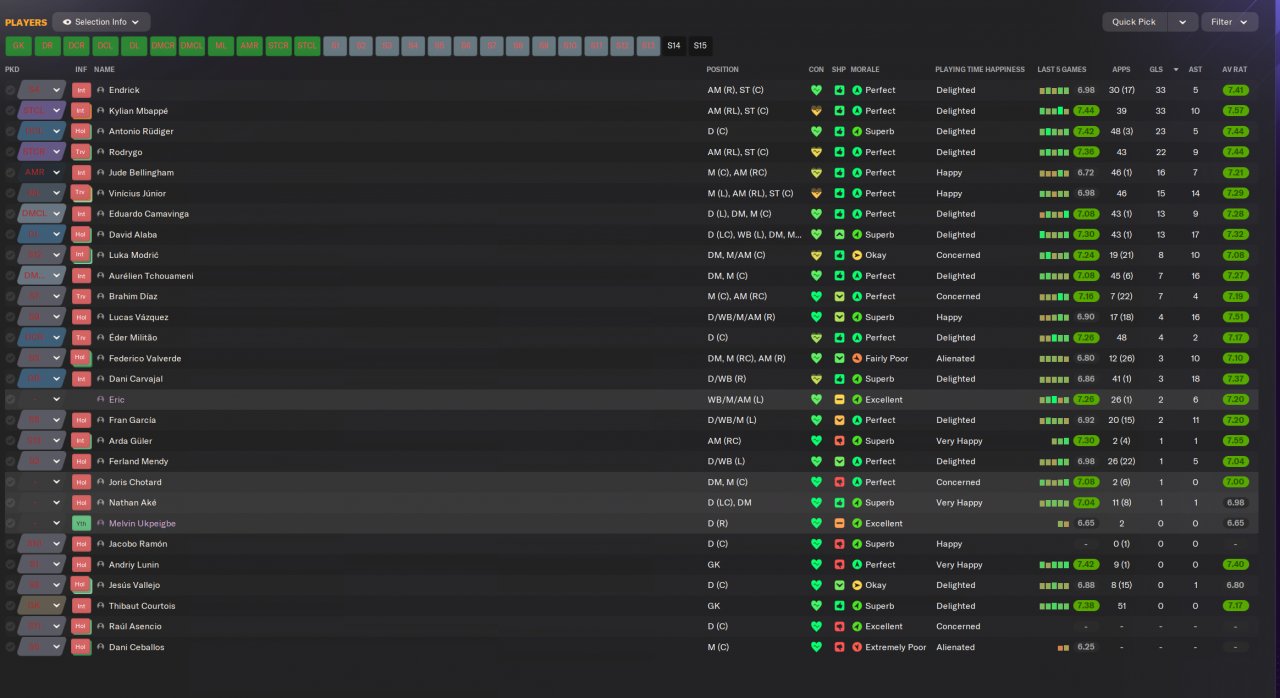Sort by the APPS column header
The height and width of the screenshot is (698, 1280).
click(1121, 69)
